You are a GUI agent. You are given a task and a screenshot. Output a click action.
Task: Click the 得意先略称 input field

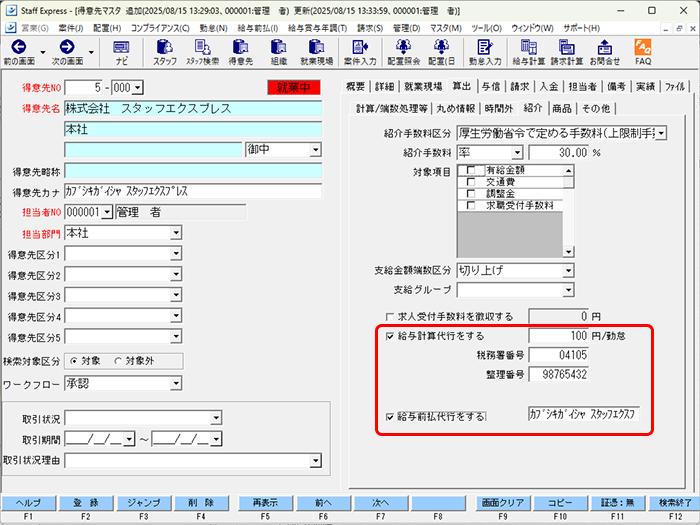(193, 171)
